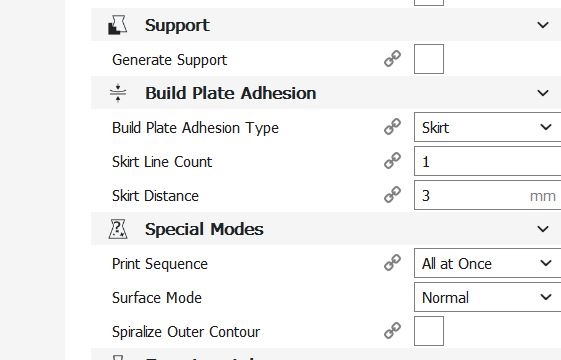Open the Print Sequence dropdown
Screen dimensions: 561x360
[x=487, y=263]
